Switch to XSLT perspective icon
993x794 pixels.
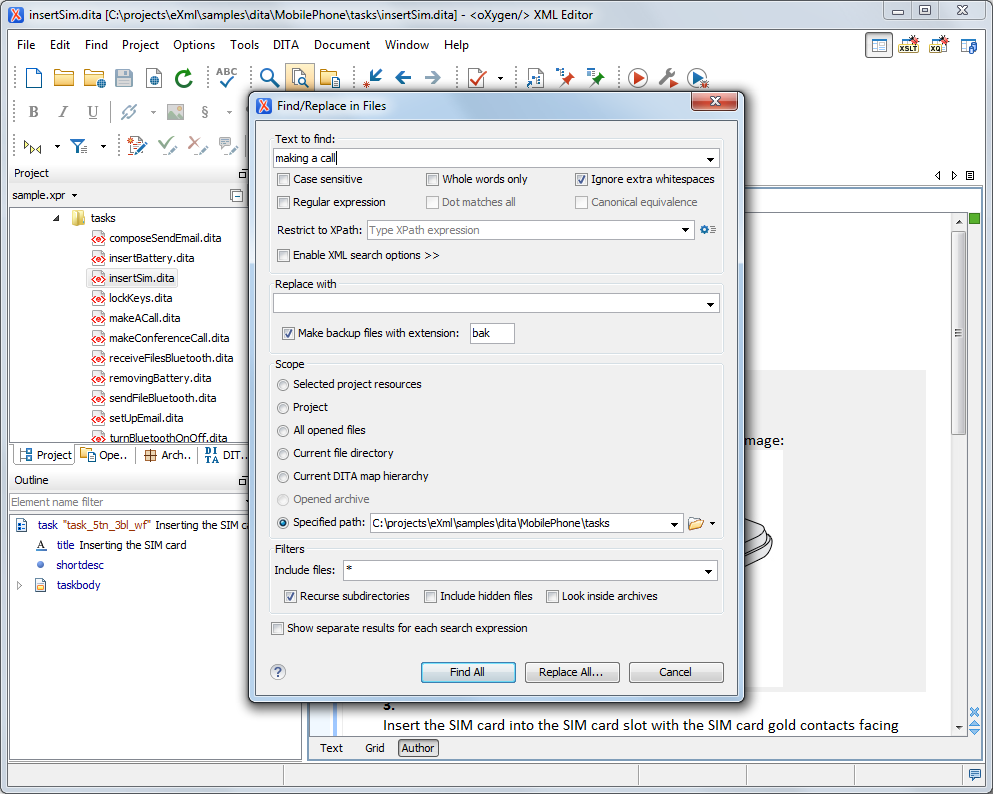(908, 45)
